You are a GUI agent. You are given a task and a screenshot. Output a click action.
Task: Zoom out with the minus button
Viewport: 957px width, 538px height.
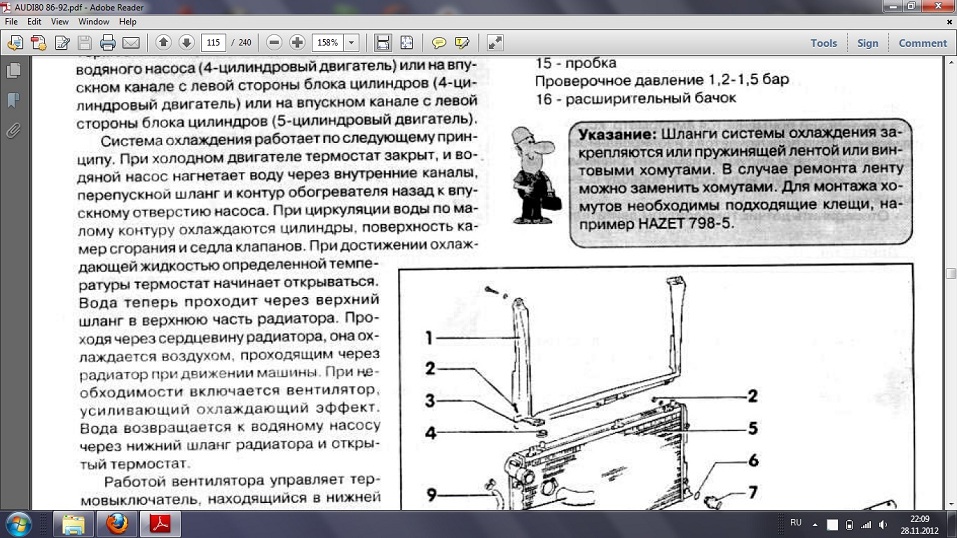(x=273, y=43)
